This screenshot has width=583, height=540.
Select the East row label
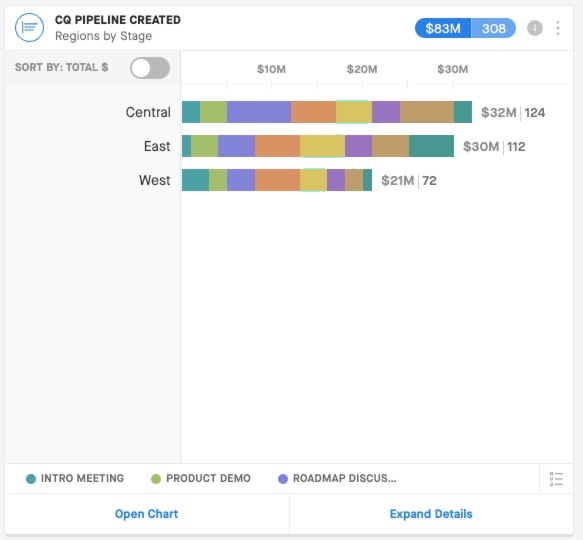click(x=157, y=146)
